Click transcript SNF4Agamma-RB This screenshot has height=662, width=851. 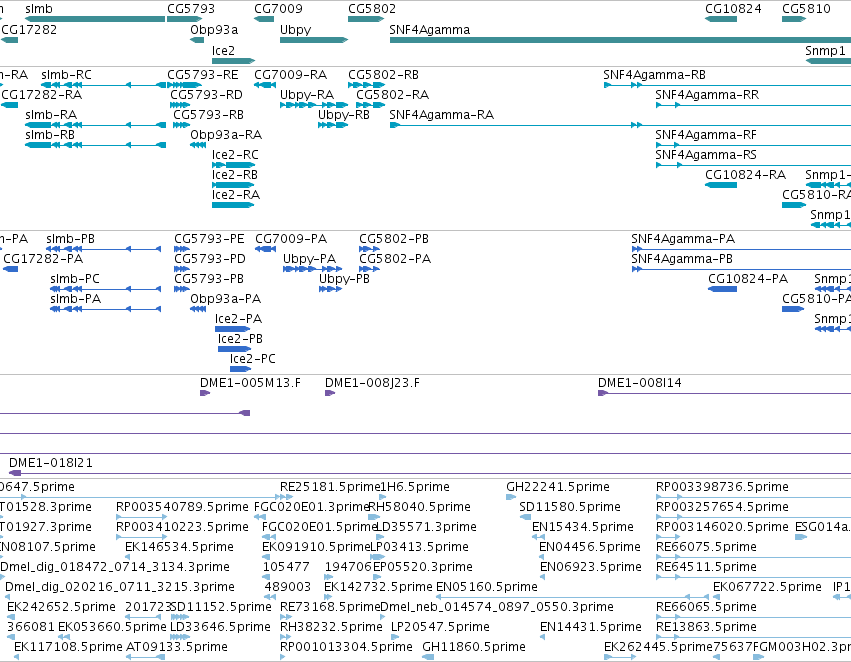[727, 85]
